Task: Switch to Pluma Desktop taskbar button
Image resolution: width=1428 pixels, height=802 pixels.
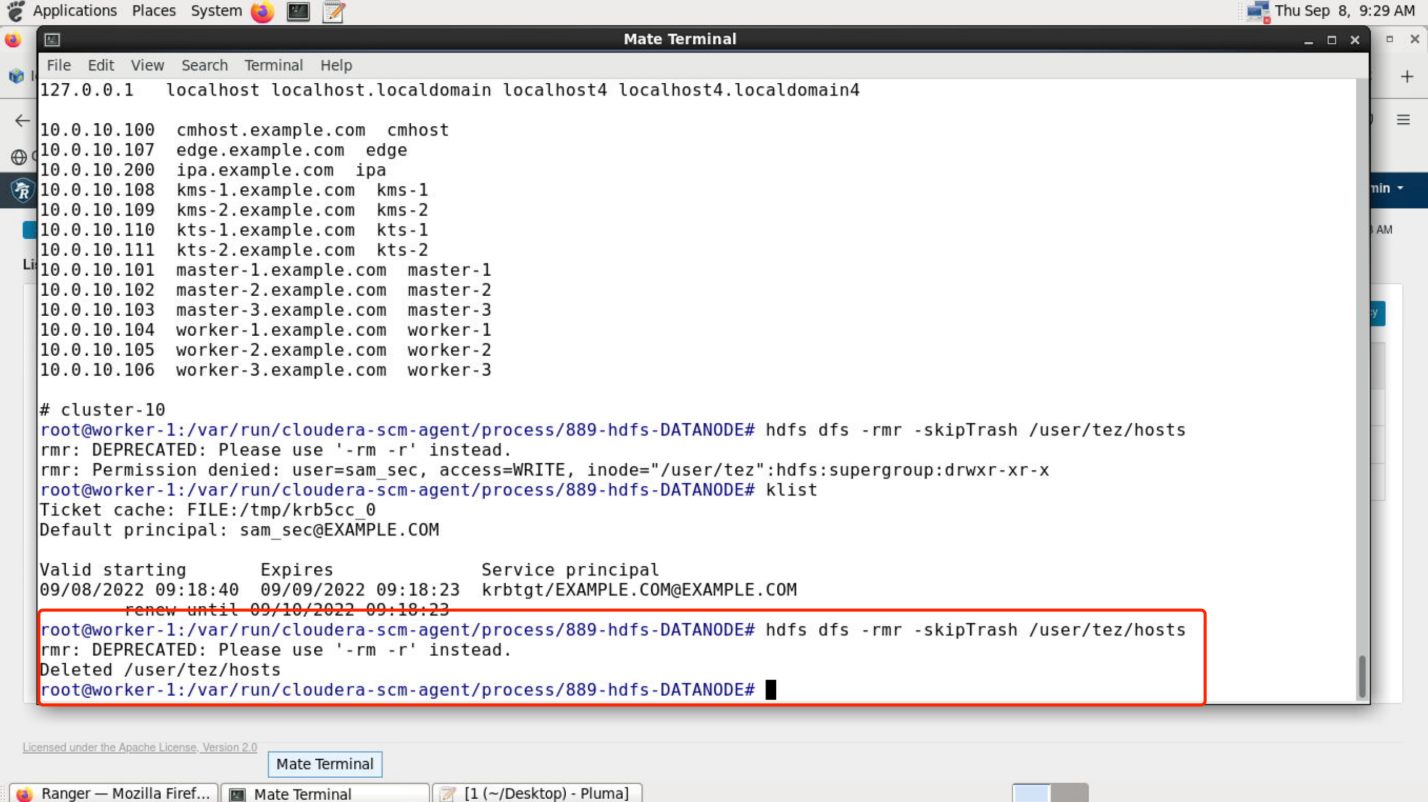Action: click(x=537, y=793)
